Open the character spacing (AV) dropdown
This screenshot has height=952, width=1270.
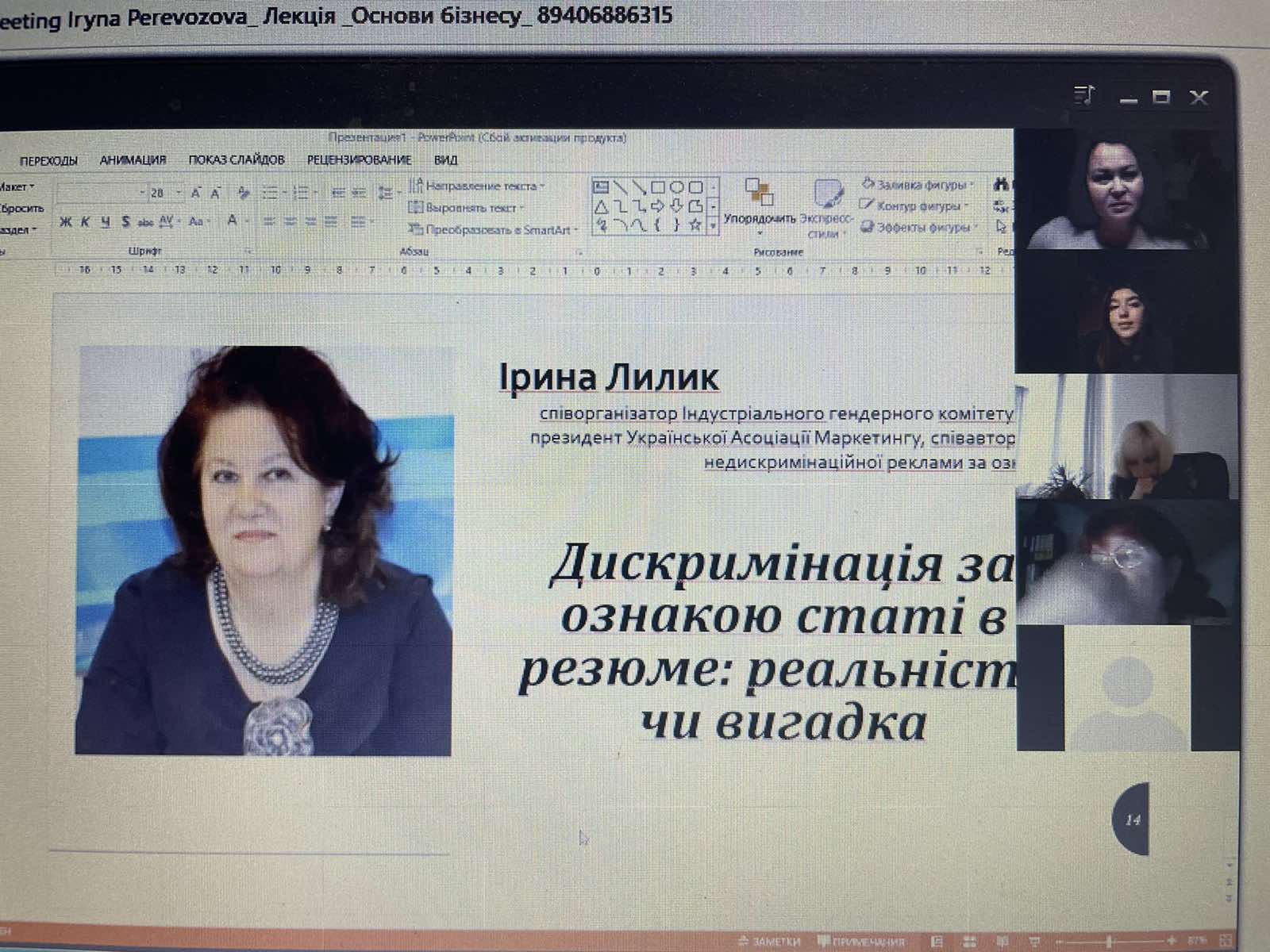point(169,221)
